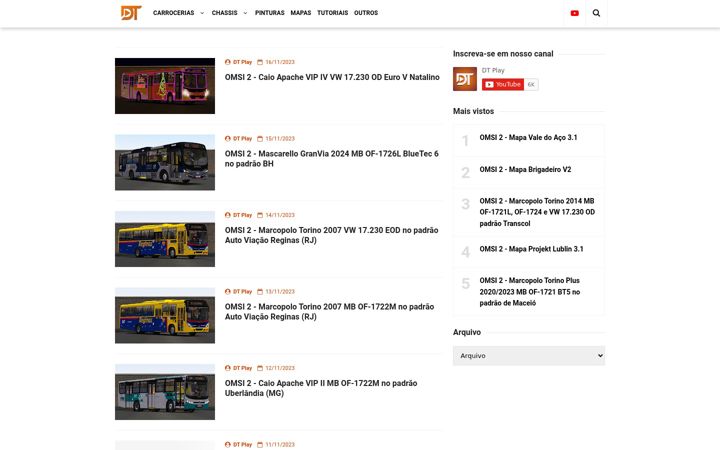This screenshot has height=450, width=720.
Task: Open the search magnifier icon
Action: click(596, 13)
